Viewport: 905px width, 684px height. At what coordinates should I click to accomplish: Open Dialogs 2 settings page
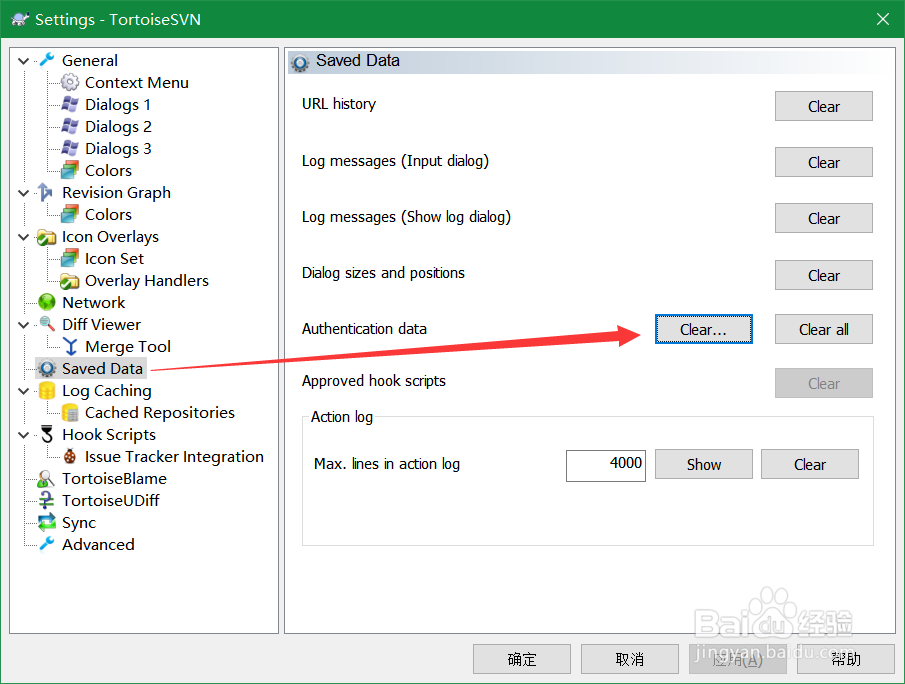tap(118, 126)
